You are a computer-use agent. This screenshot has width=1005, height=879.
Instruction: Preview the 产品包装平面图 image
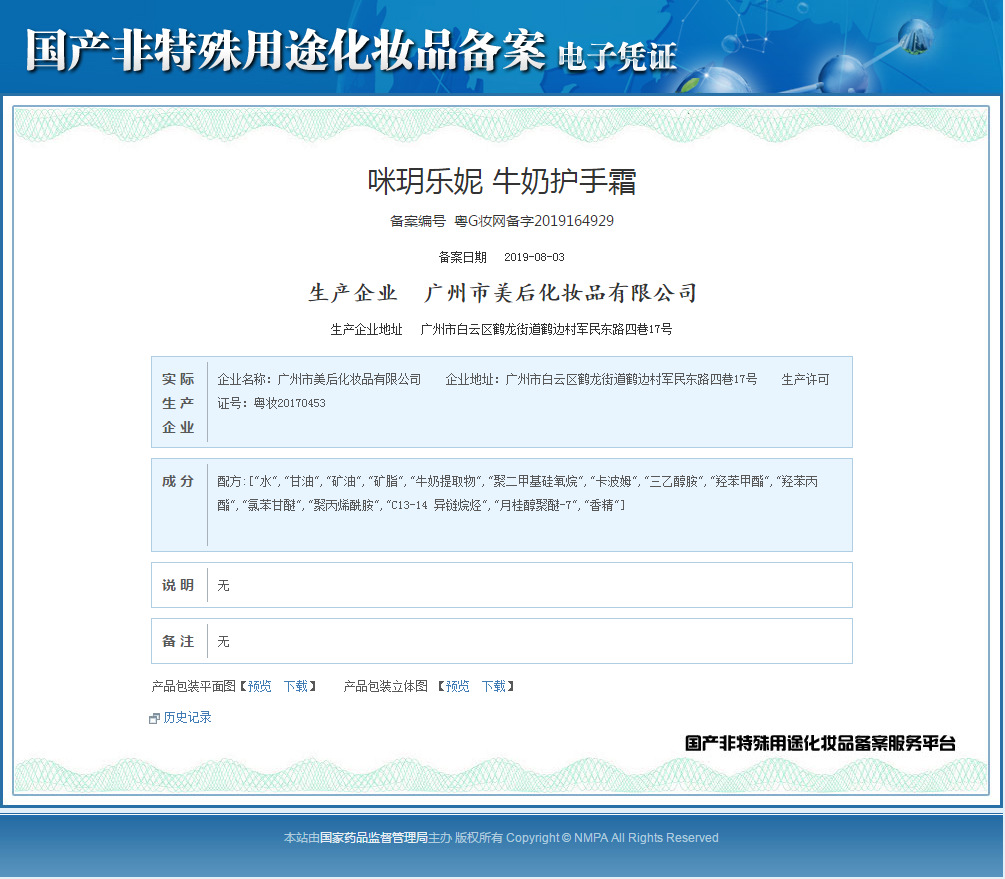[x=260, y=687]
